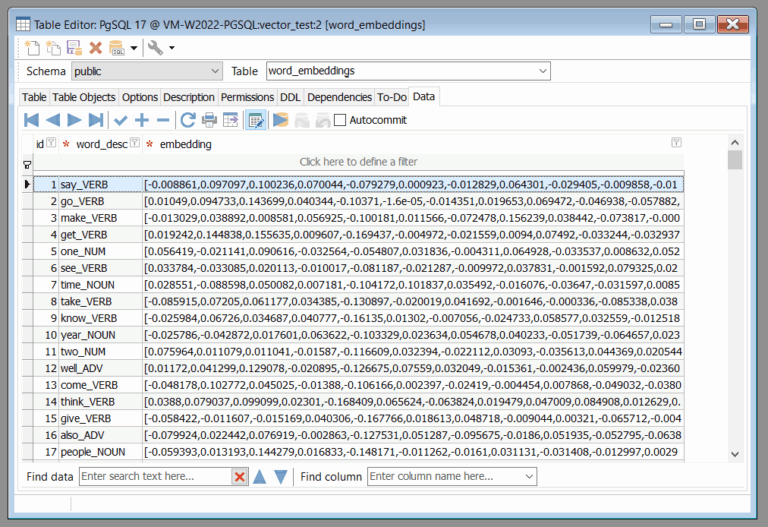This screenshot has width=768, height=527.
Task: Refresh the table data
Action: [188, 120]
